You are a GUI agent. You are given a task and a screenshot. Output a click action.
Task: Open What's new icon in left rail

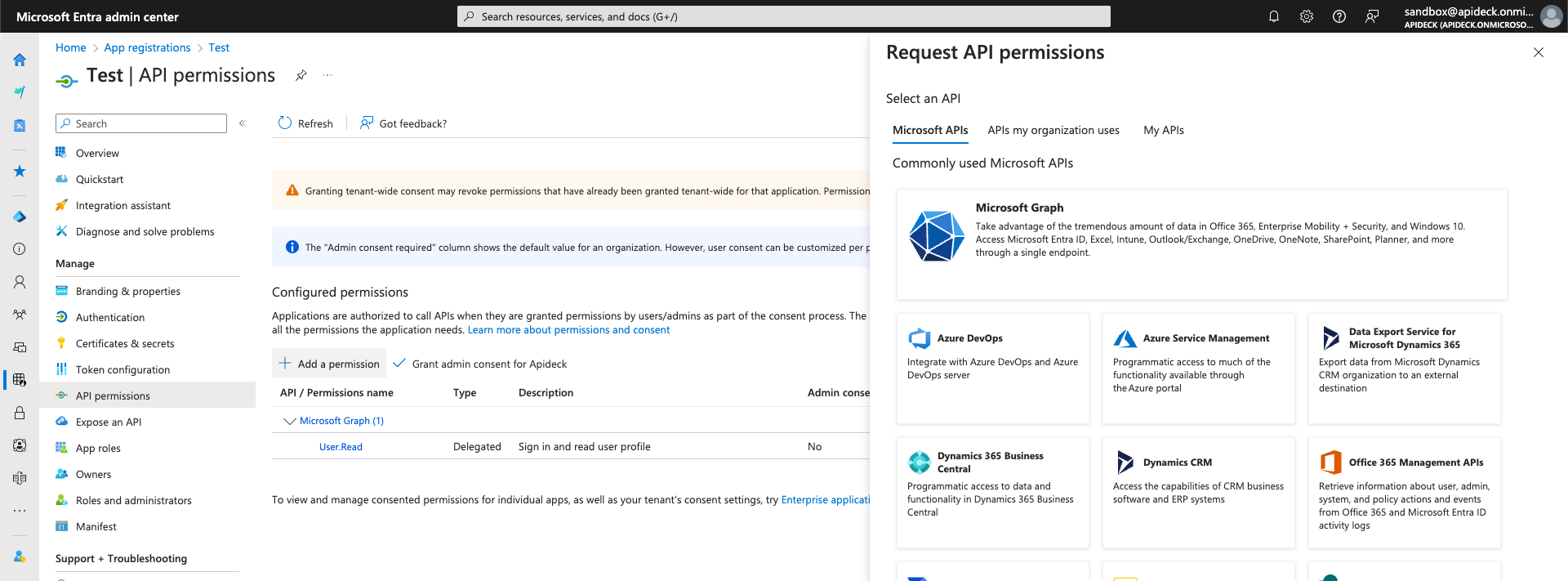point(20,92)
